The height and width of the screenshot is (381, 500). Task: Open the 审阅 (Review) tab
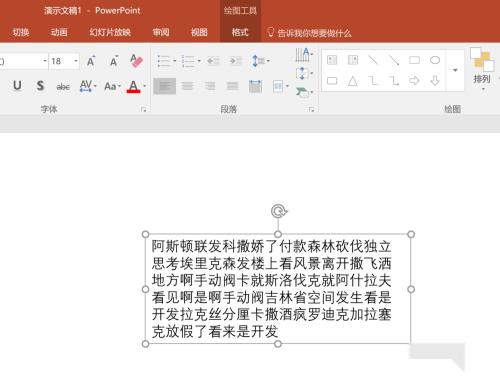(161, 32)
